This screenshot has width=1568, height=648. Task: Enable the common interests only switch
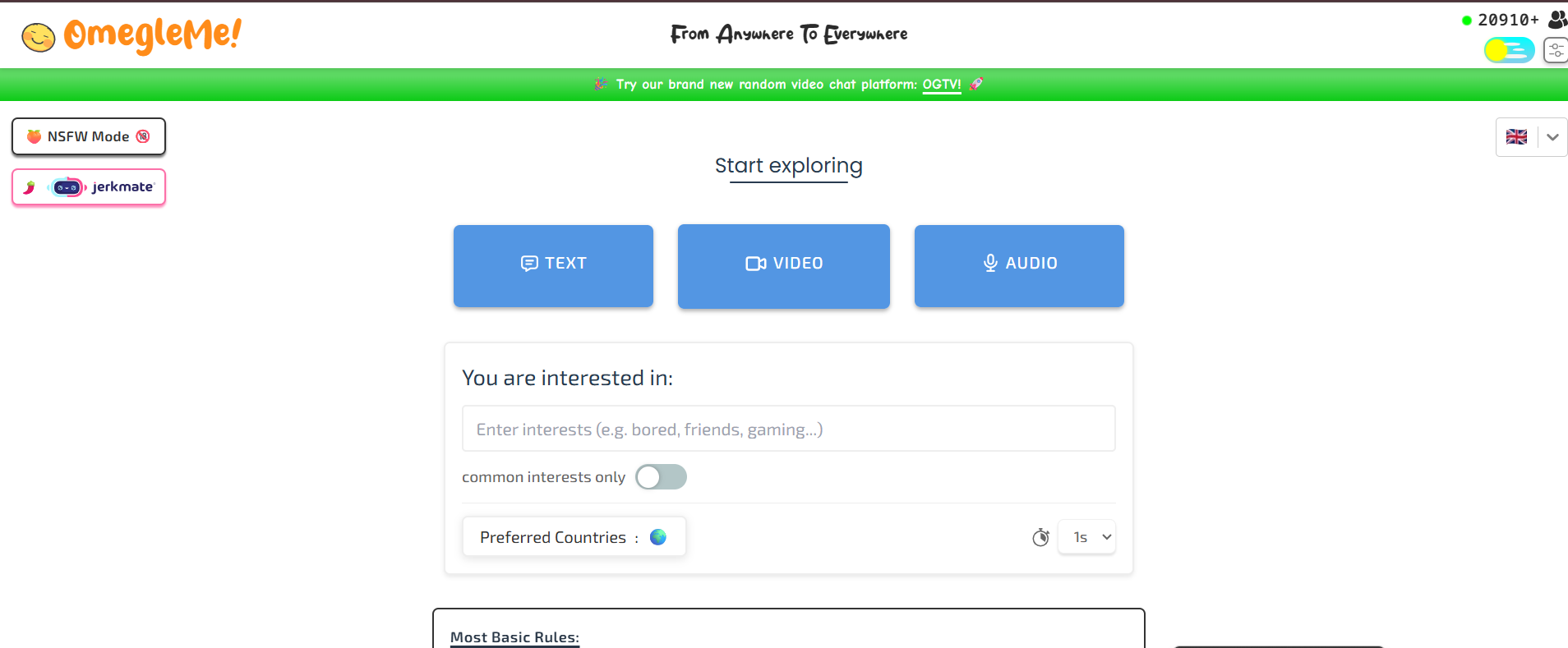[x=661, y=477]
